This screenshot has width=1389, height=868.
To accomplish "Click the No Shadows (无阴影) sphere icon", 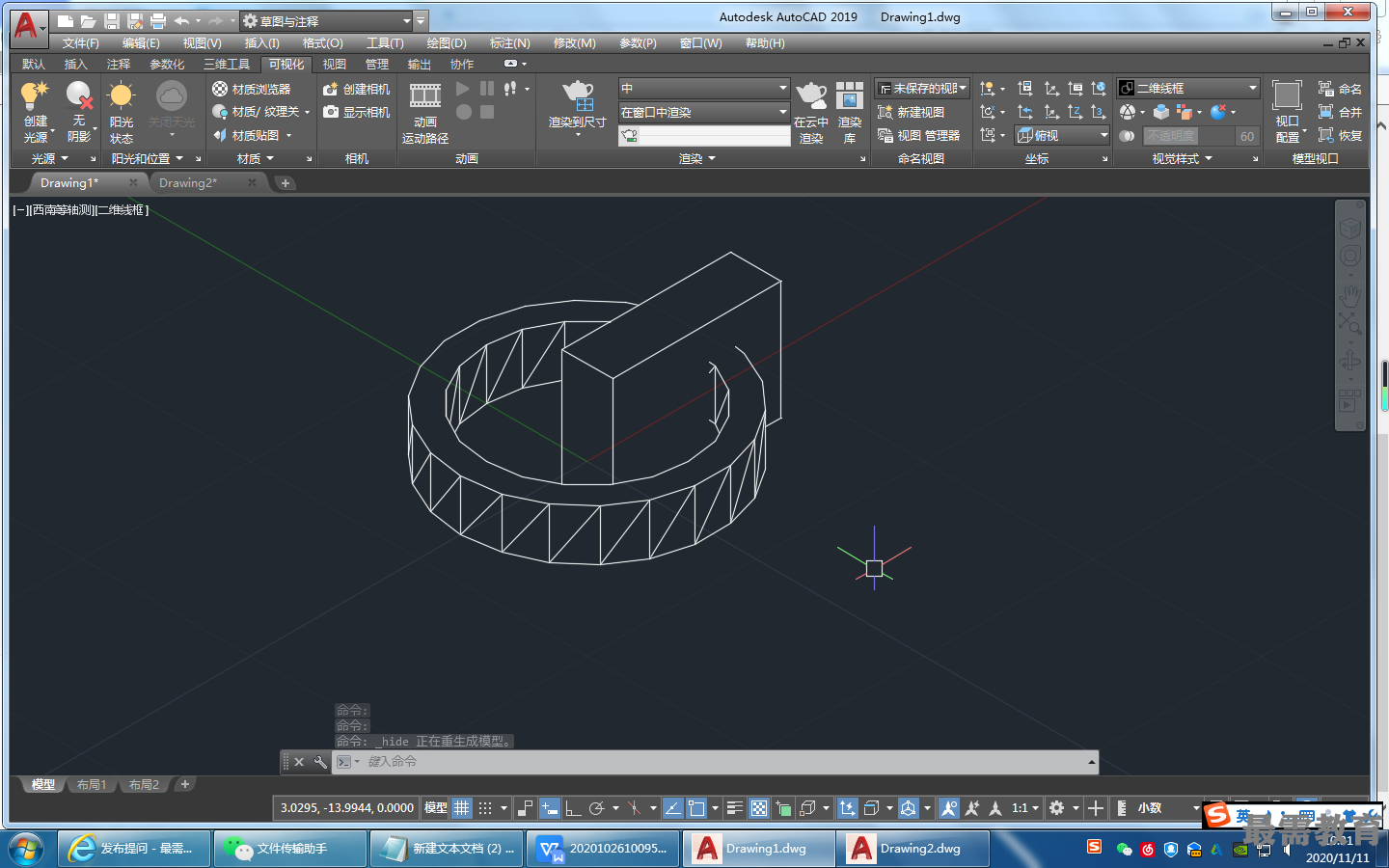I will tap(78, 95).
